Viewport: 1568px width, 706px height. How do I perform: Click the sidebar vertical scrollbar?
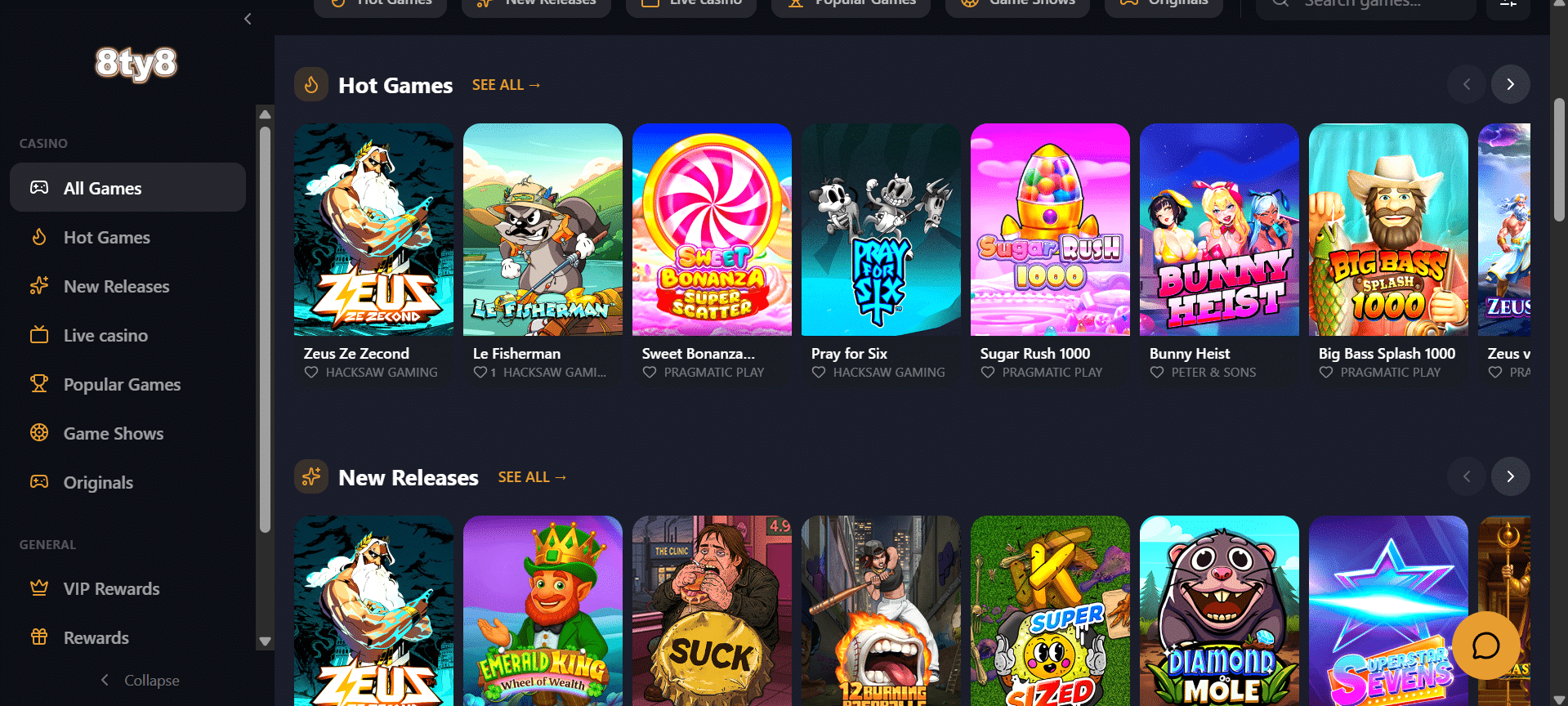(265, 328)
